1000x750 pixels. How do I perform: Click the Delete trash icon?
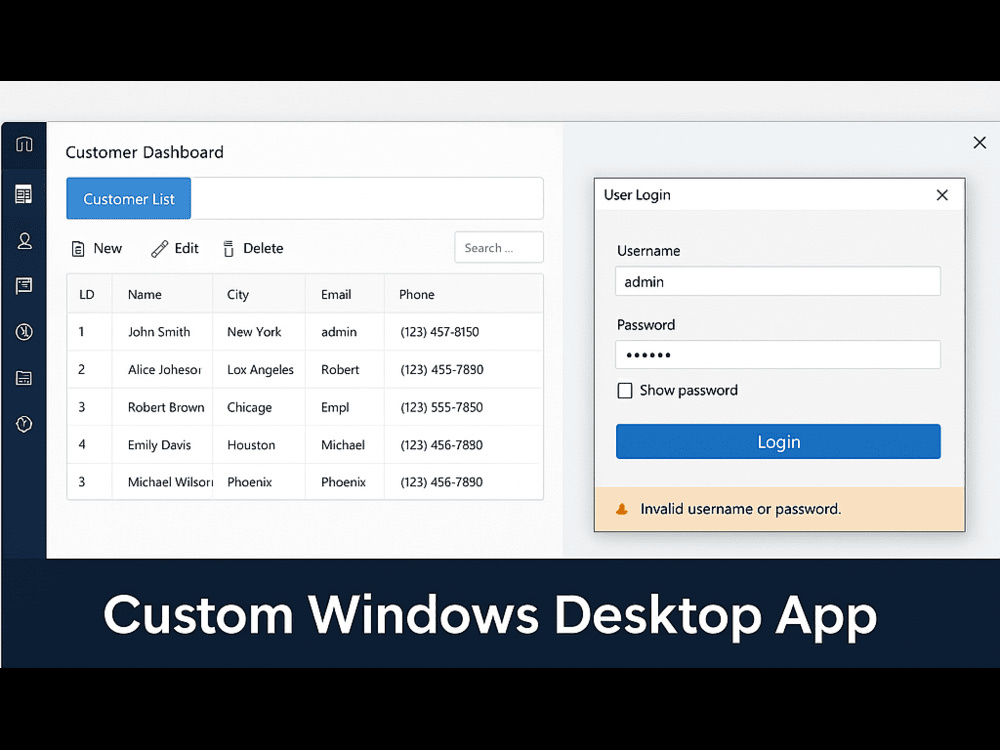click(228, 249)
